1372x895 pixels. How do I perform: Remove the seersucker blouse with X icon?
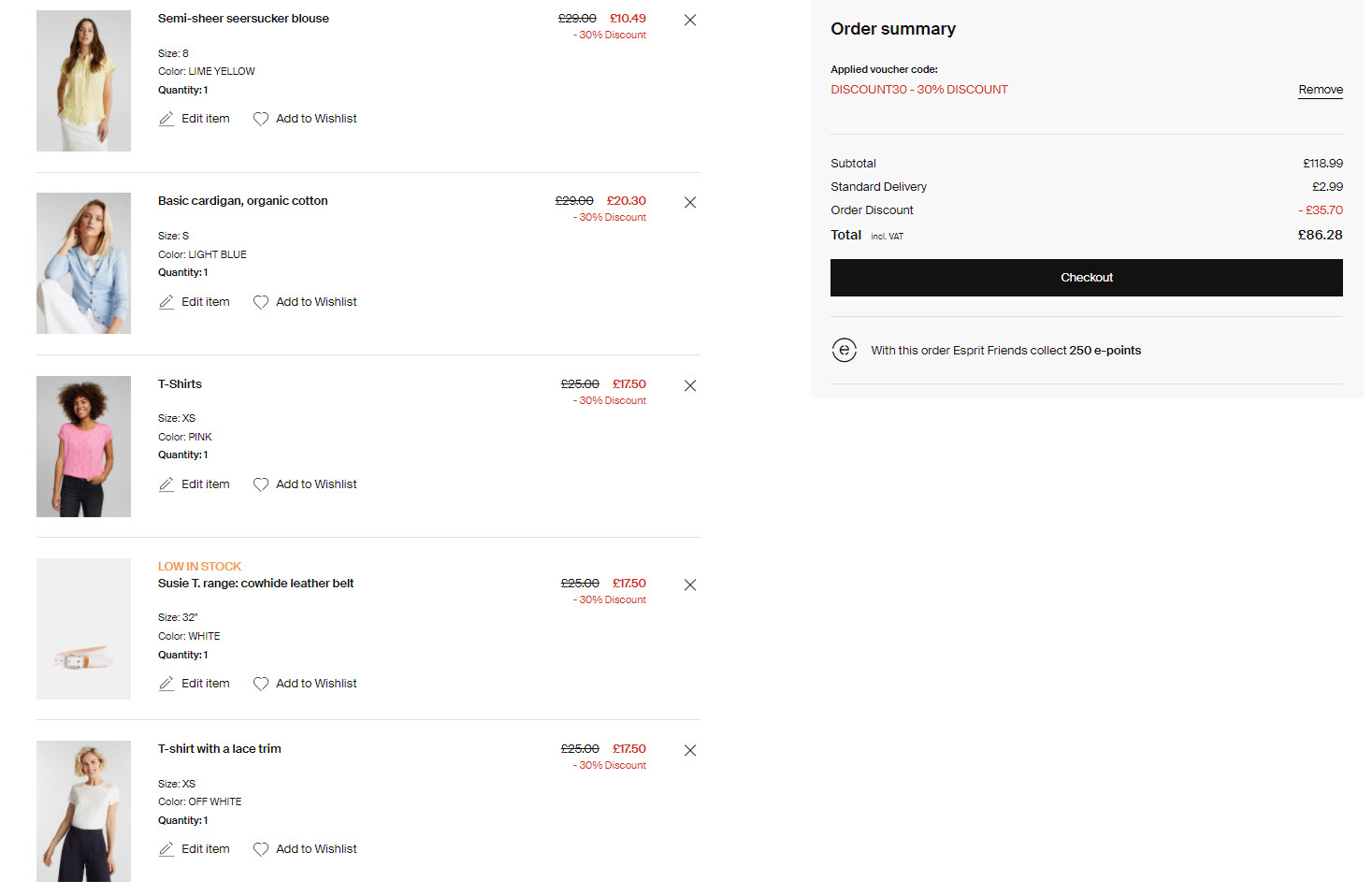[x=690, y=20]
